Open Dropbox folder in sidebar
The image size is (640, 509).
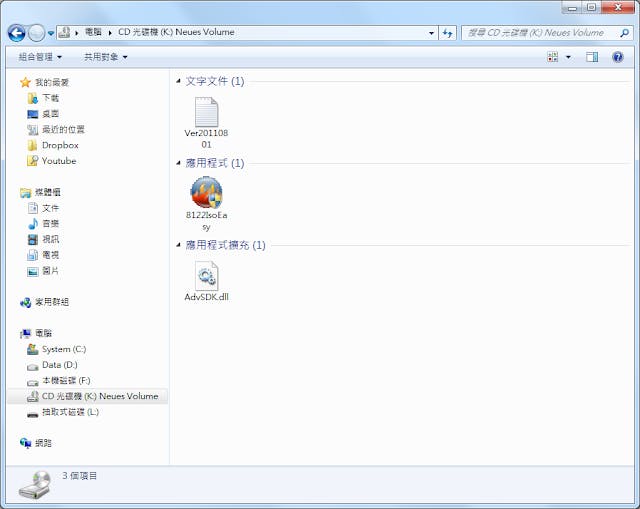[53, 145]
